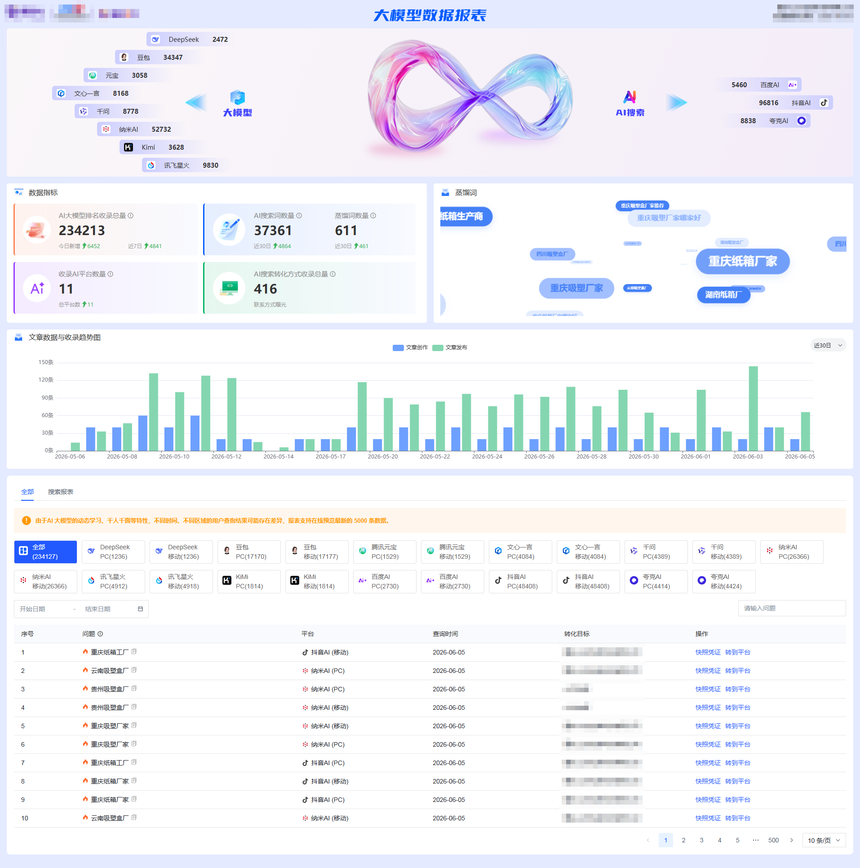This screenshot has width=860, height=868.
Task: Open 转到平台 link in row 7
Action: (738, 763)
